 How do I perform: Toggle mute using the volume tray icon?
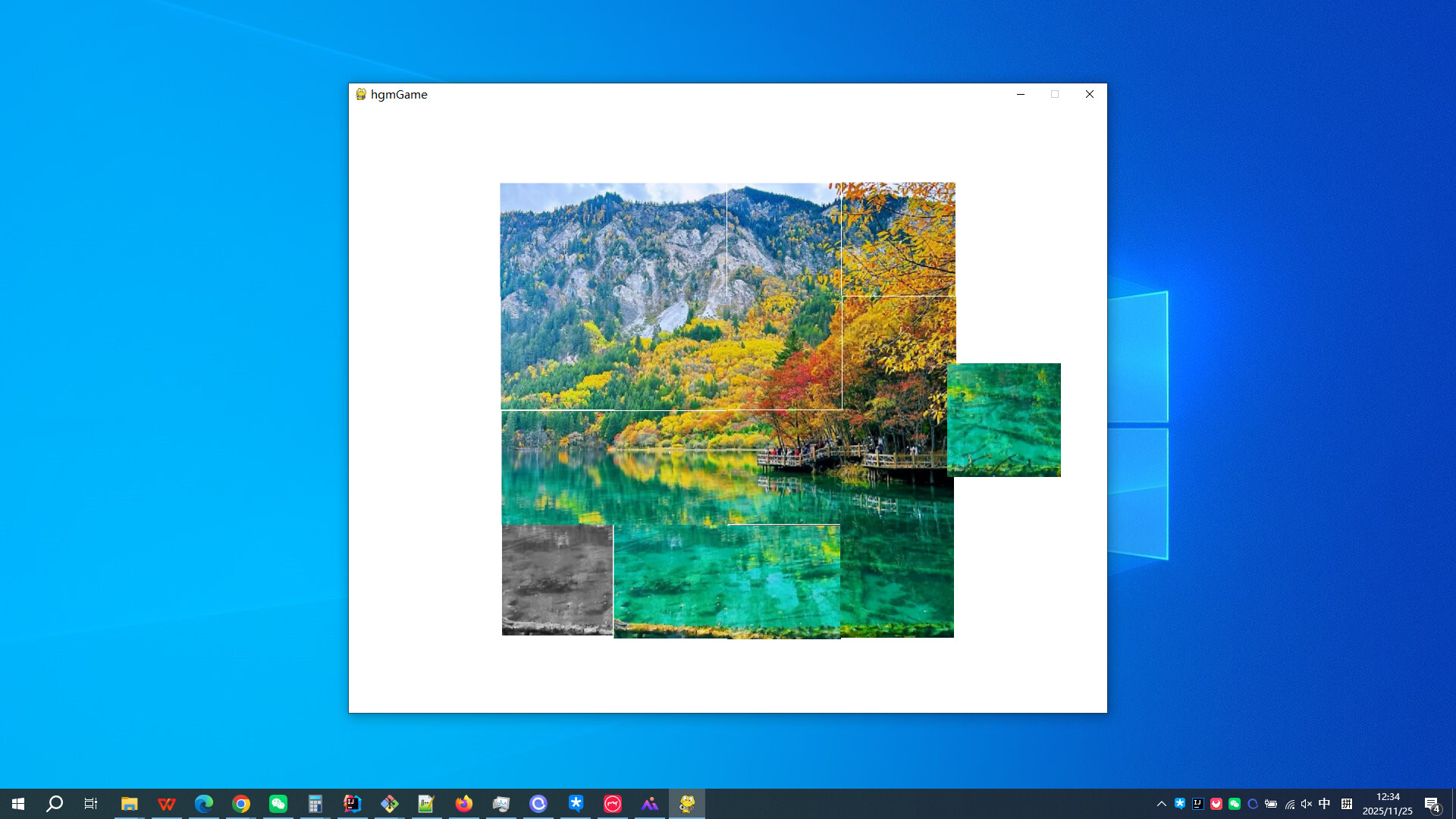pyautogui.click(x=1306, y=803)
